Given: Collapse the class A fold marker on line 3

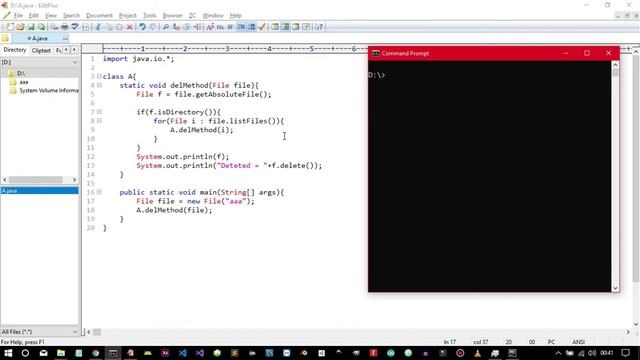Looking at the screenshot, I should (x=99, y=76).
